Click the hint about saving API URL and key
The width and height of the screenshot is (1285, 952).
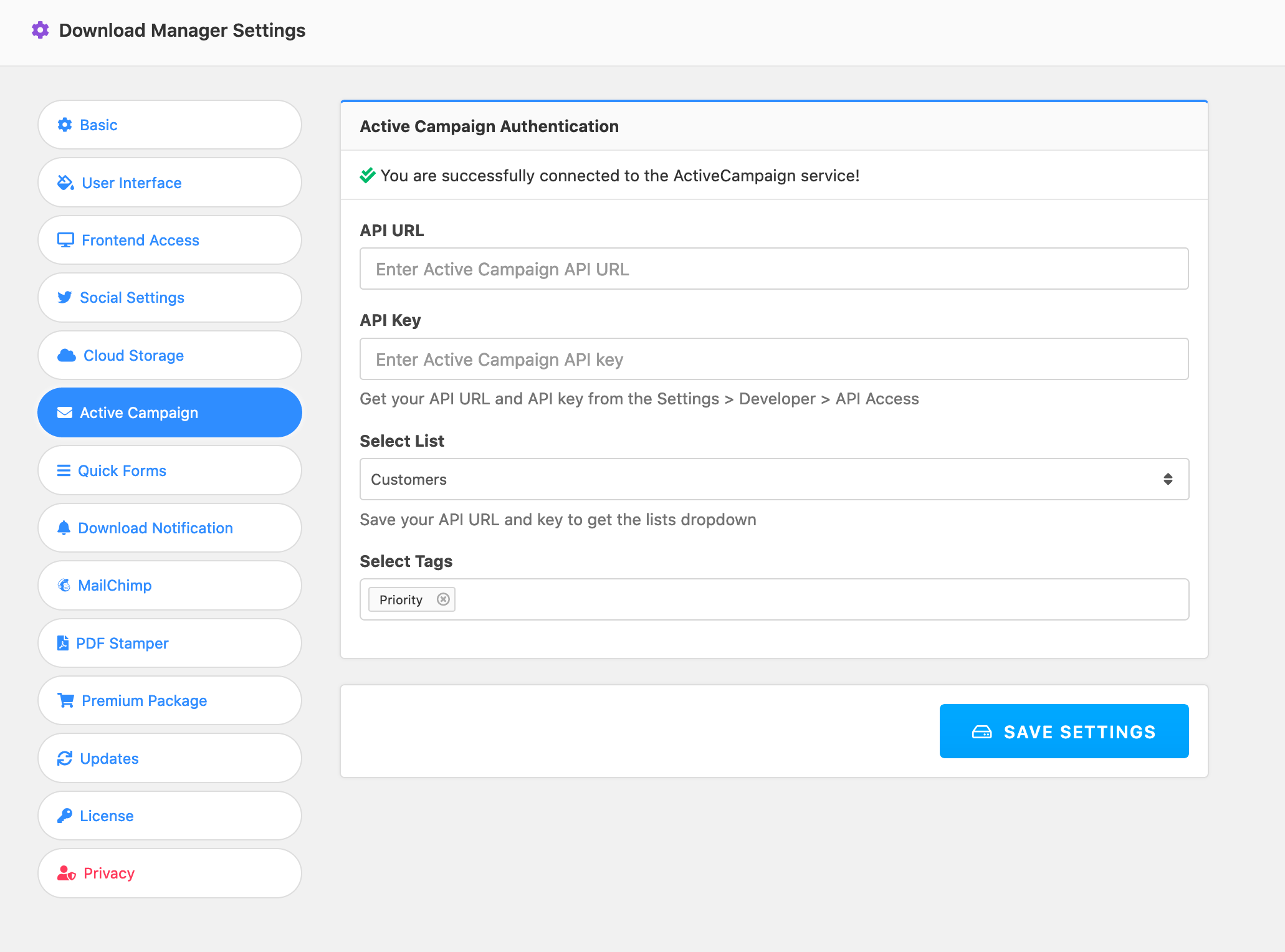(x=558, y=520)
